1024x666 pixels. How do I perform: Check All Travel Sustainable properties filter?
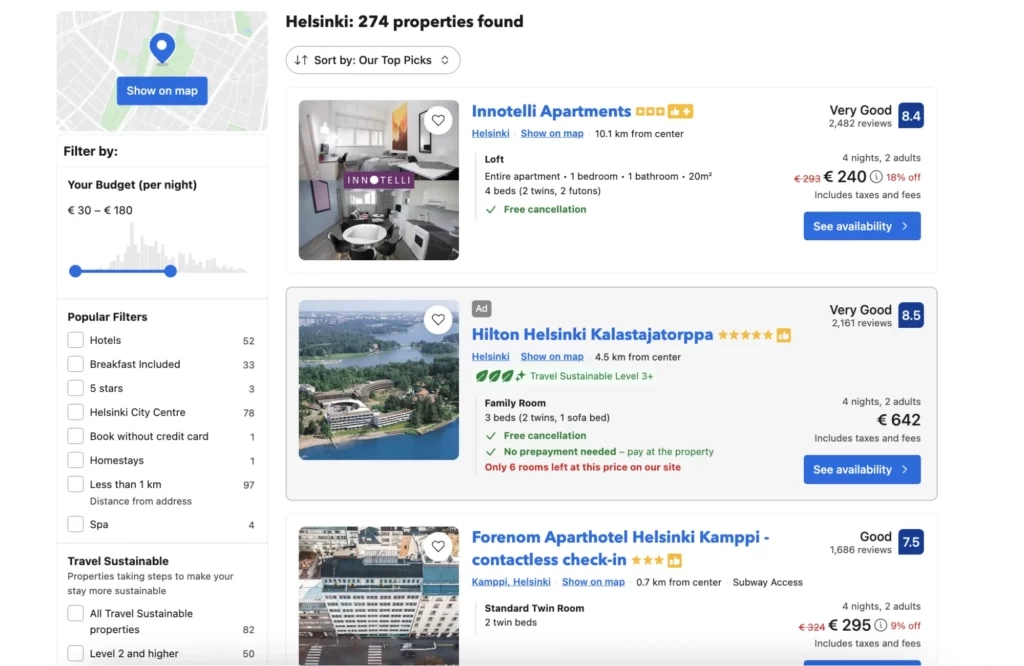coord(76,614)
